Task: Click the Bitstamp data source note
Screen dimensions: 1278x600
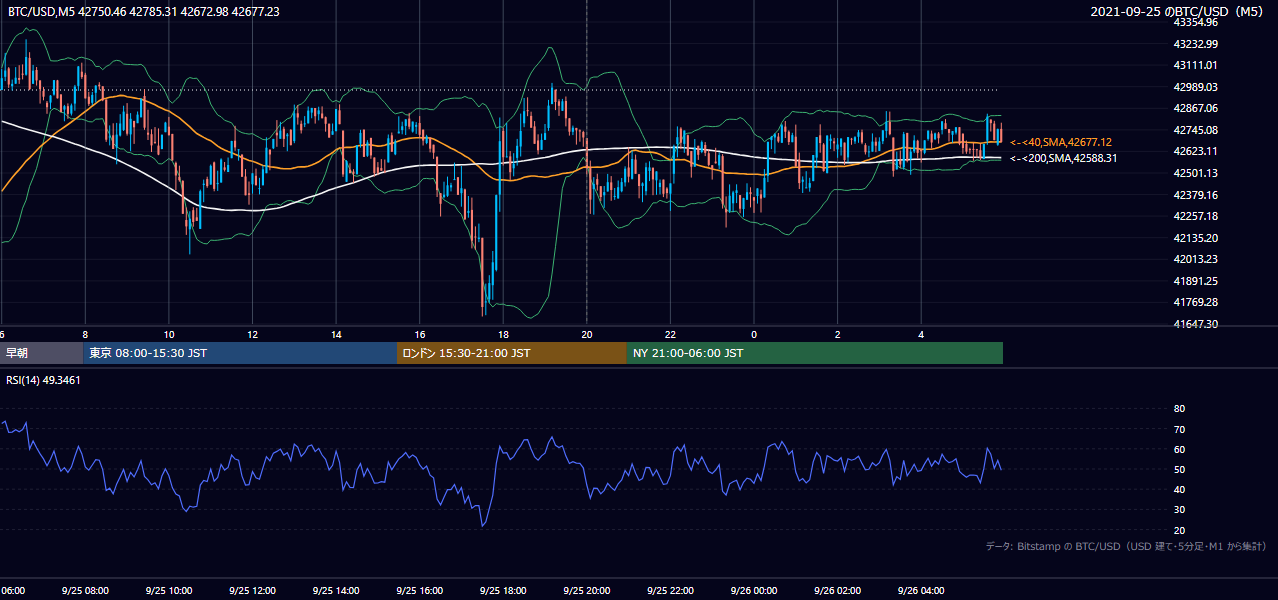Action: (x=1126, y=546)
